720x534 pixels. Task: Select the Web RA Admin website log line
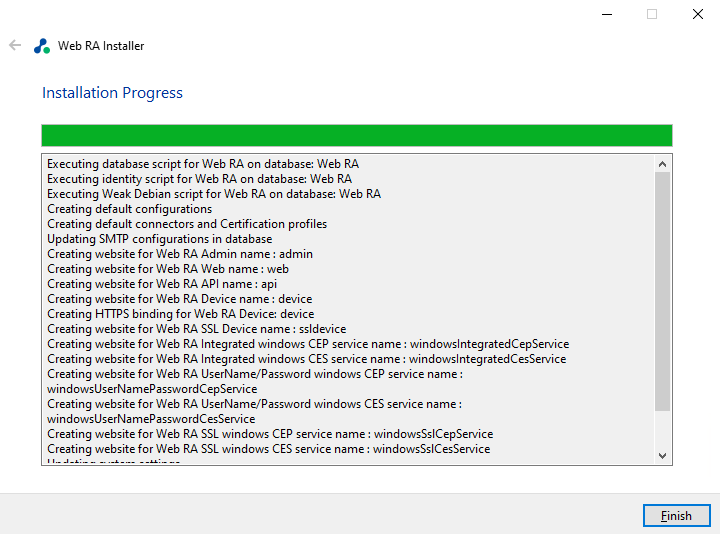click(180, 254)
